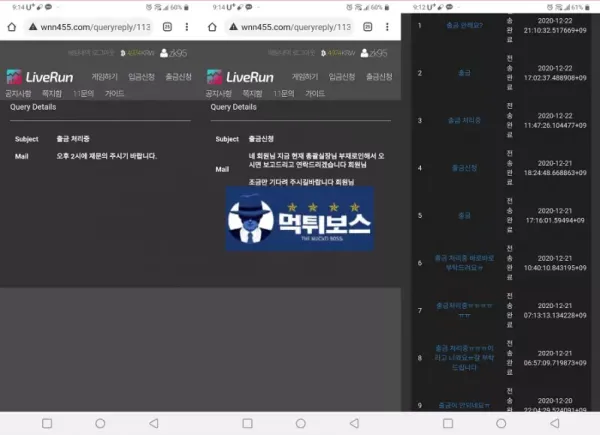
Task: Click logout link on 출금신청 subject page
Action: [305, 53]
